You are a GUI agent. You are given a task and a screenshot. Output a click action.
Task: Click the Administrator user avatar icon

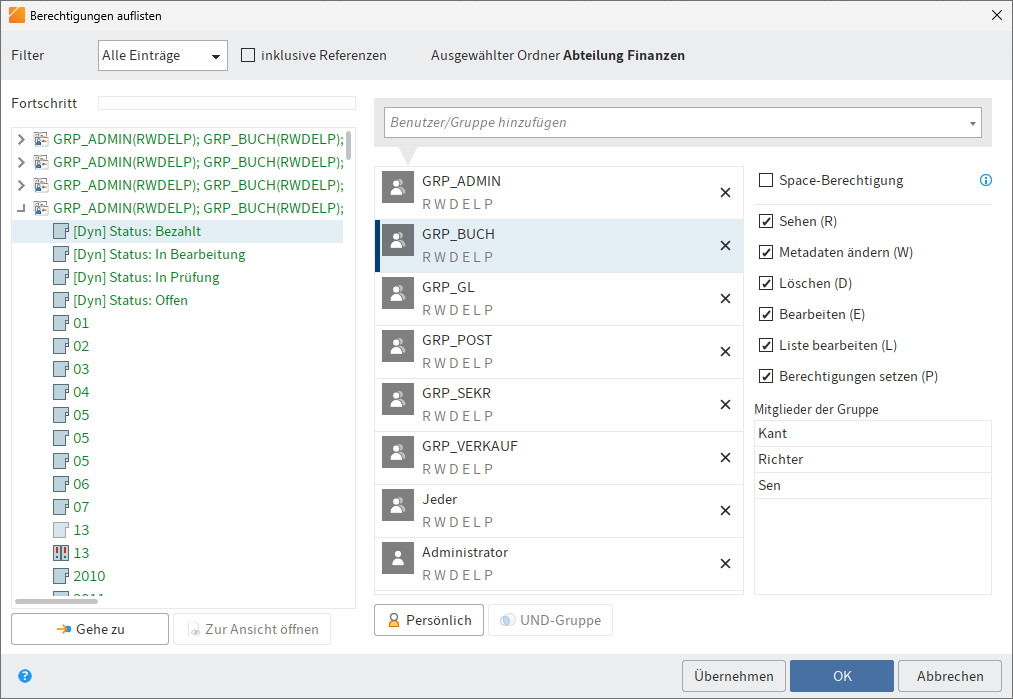coord(398,563)
